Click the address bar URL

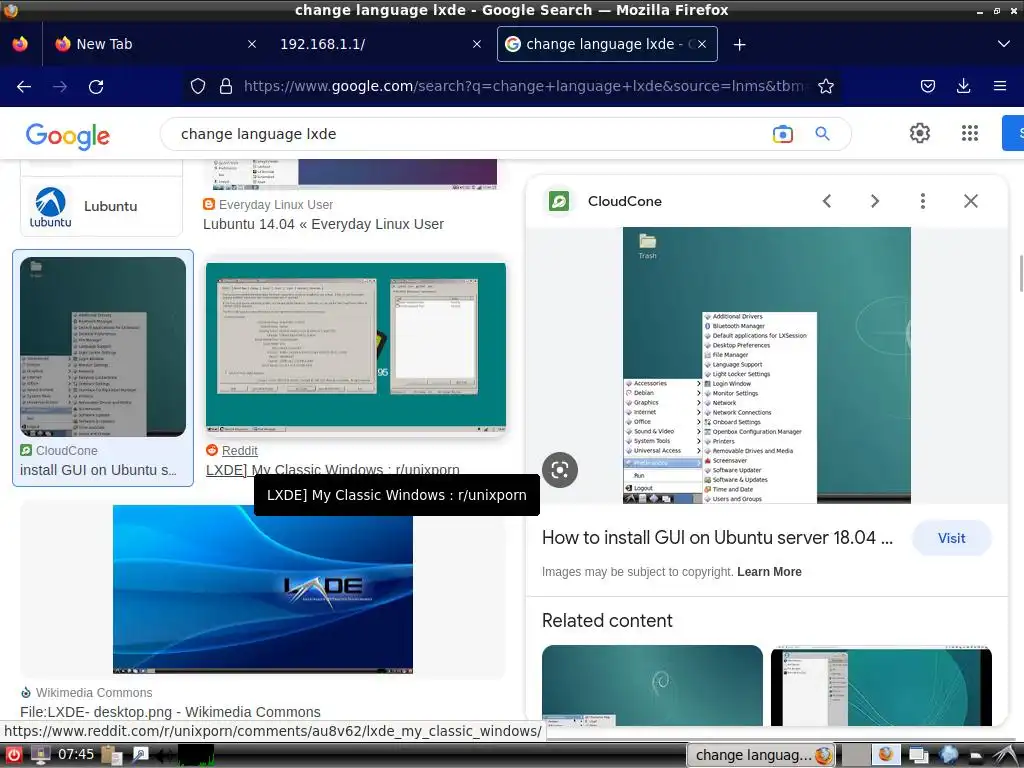[x=525, y=86]
